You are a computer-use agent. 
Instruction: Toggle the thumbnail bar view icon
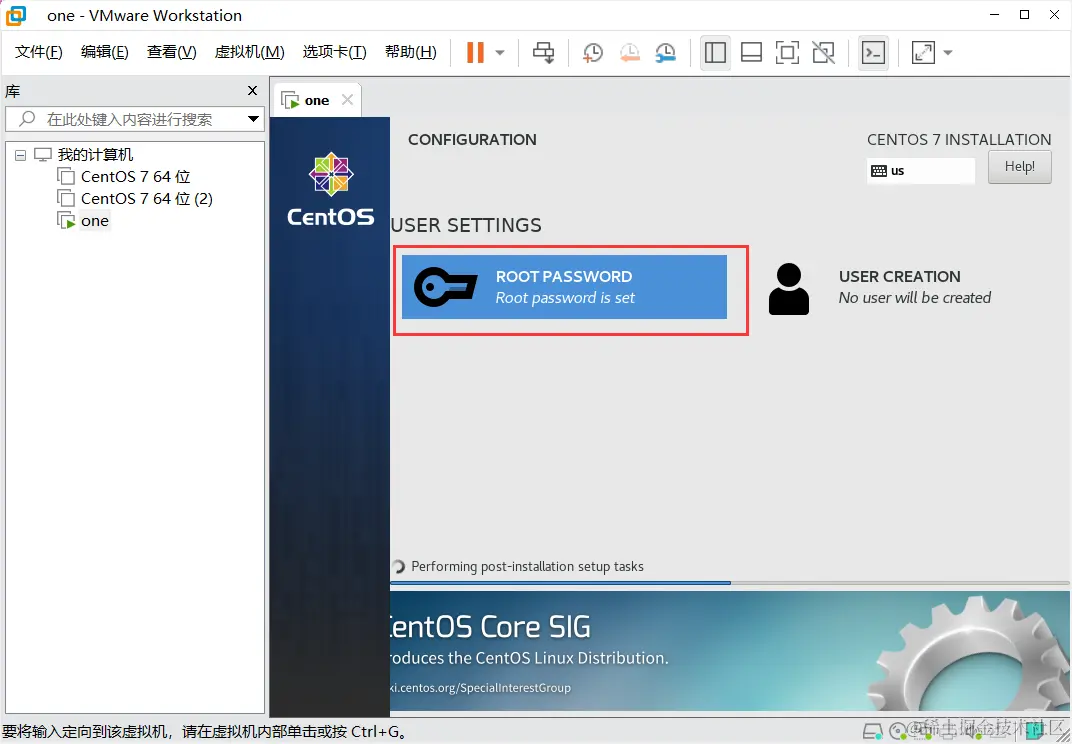point(751,53)
